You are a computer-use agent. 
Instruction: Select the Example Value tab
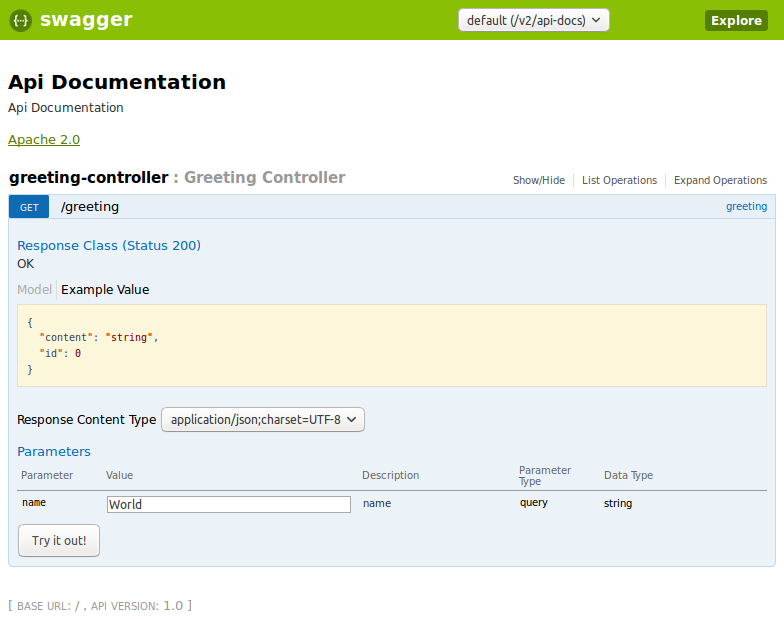(x=105, y=290)
